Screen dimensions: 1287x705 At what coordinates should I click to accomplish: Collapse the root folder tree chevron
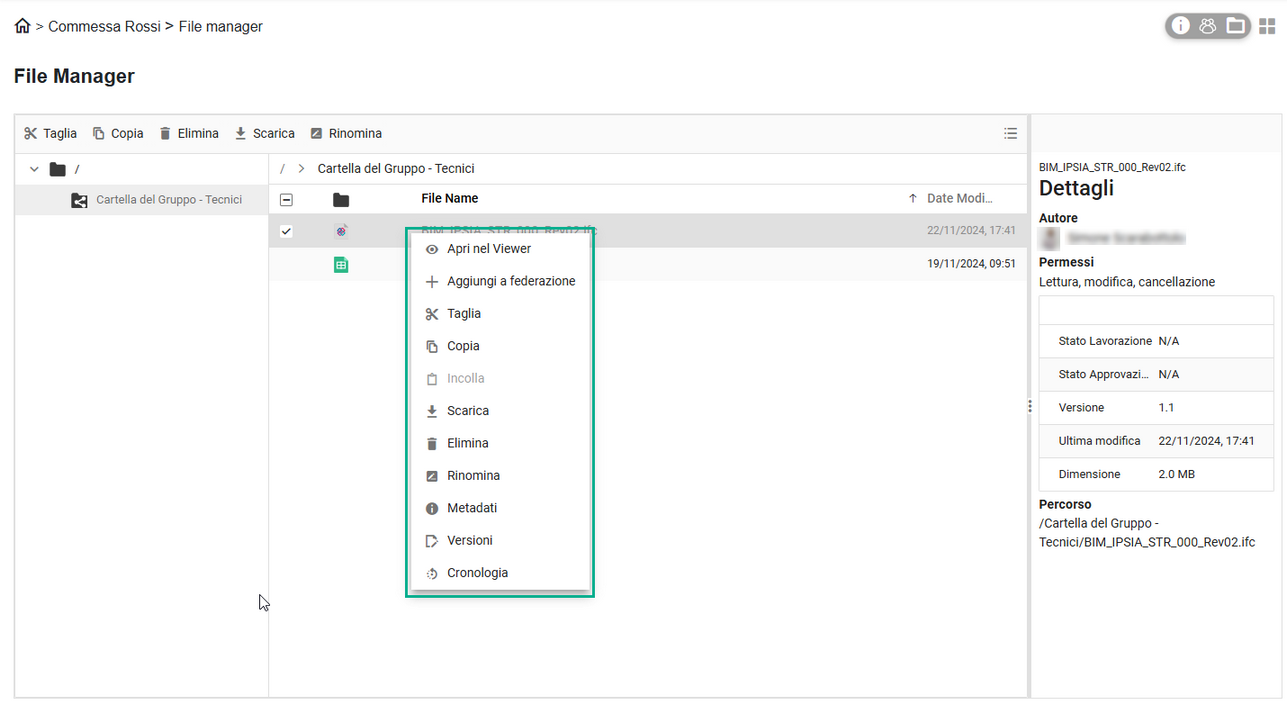pos(33,169)
